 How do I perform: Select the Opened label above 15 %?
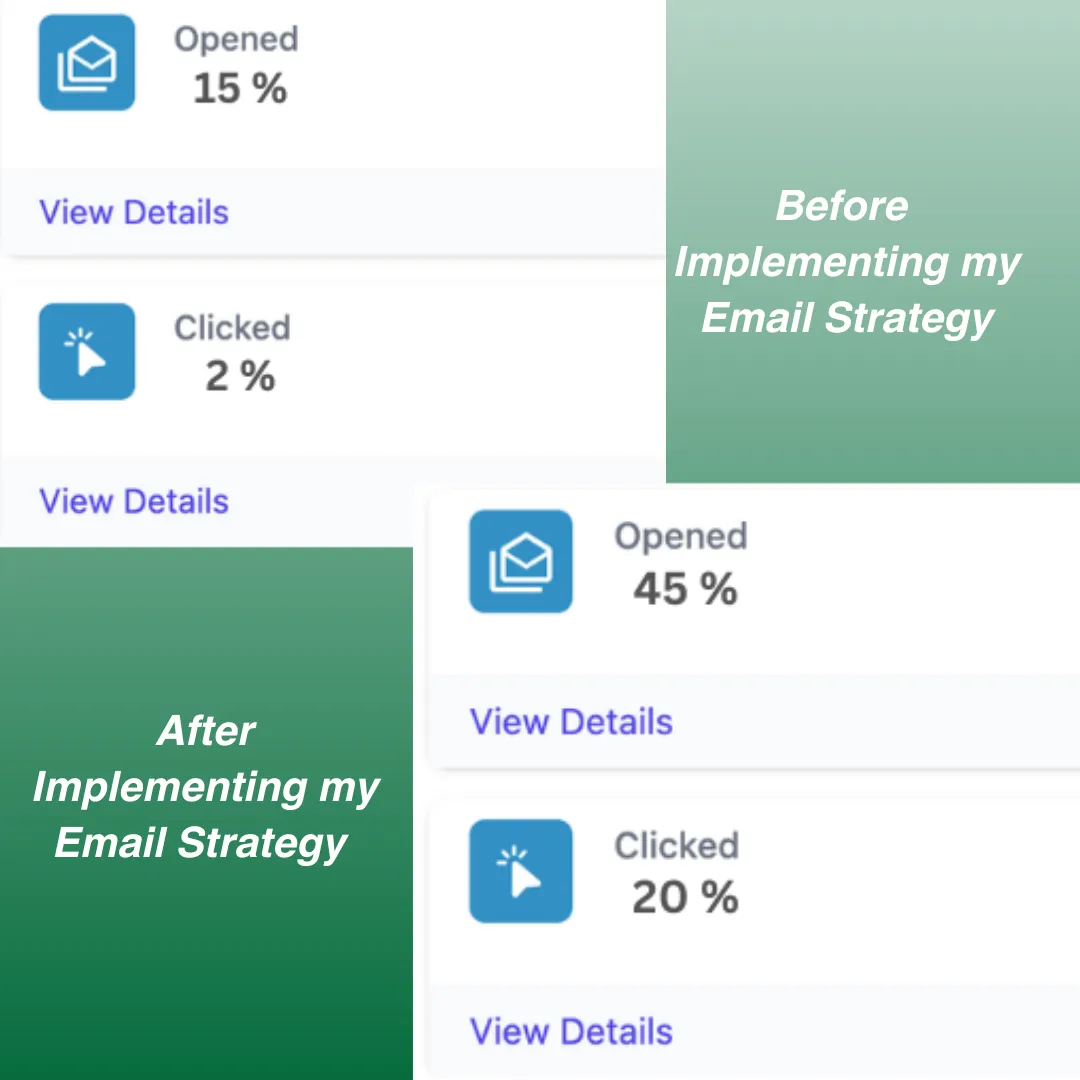[x=236, y=39]
